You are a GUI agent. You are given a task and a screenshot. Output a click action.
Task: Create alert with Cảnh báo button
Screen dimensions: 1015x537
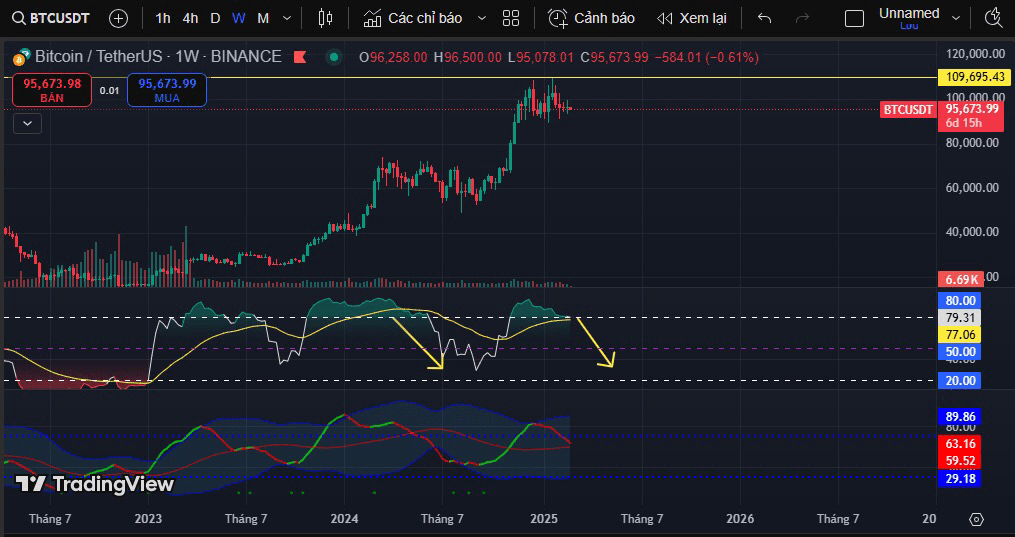pos(591,18)
